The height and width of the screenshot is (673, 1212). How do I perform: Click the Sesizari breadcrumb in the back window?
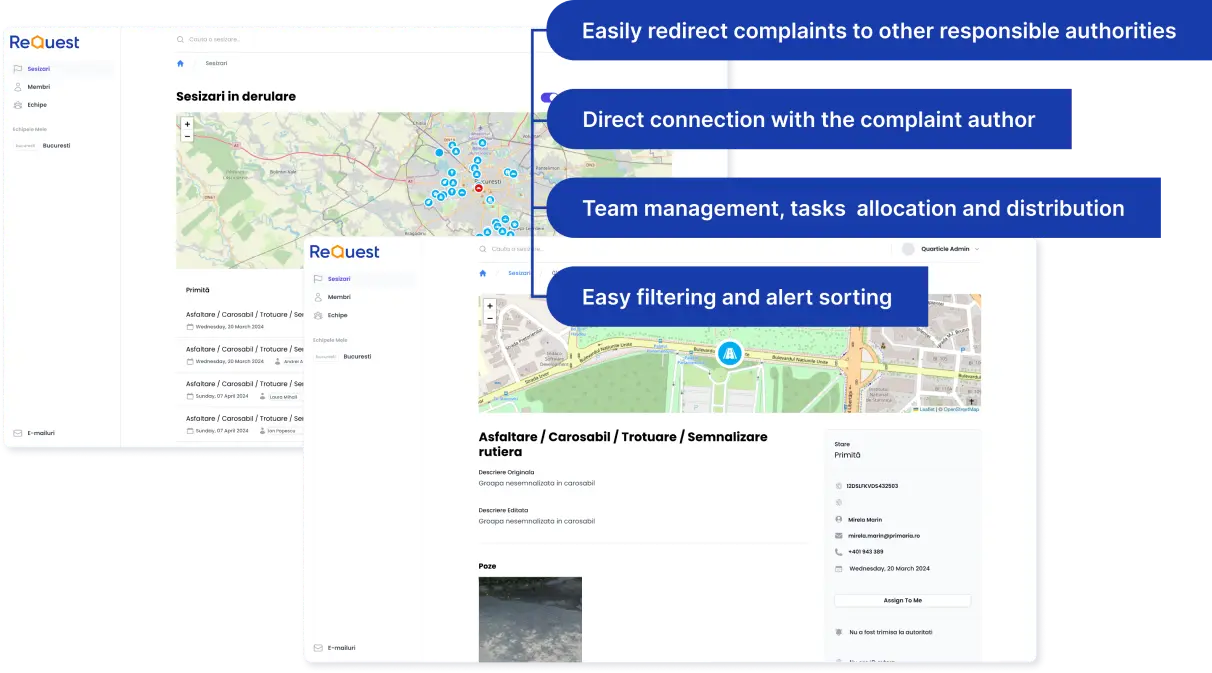pyautogui.click(x=216, y=63)
